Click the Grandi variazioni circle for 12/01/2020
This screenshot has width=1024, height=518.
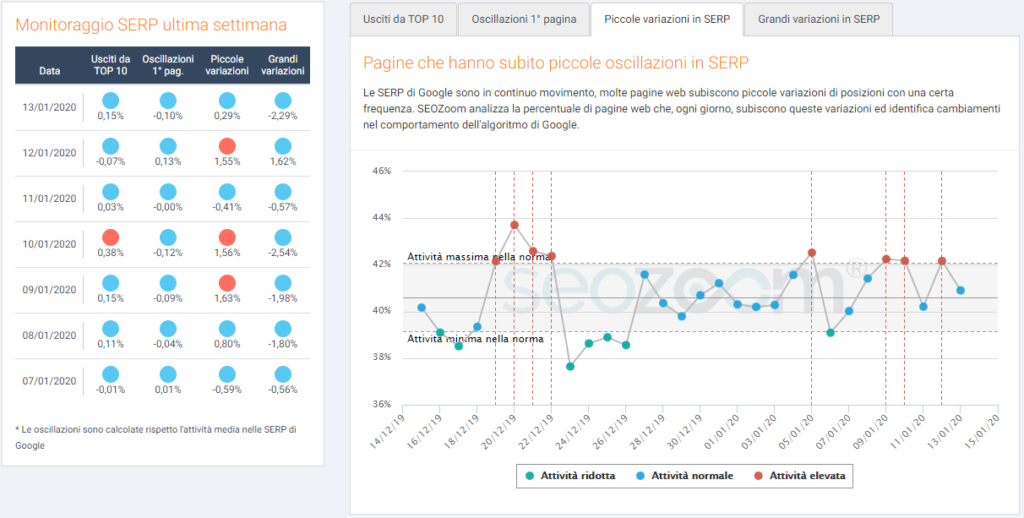283,146
